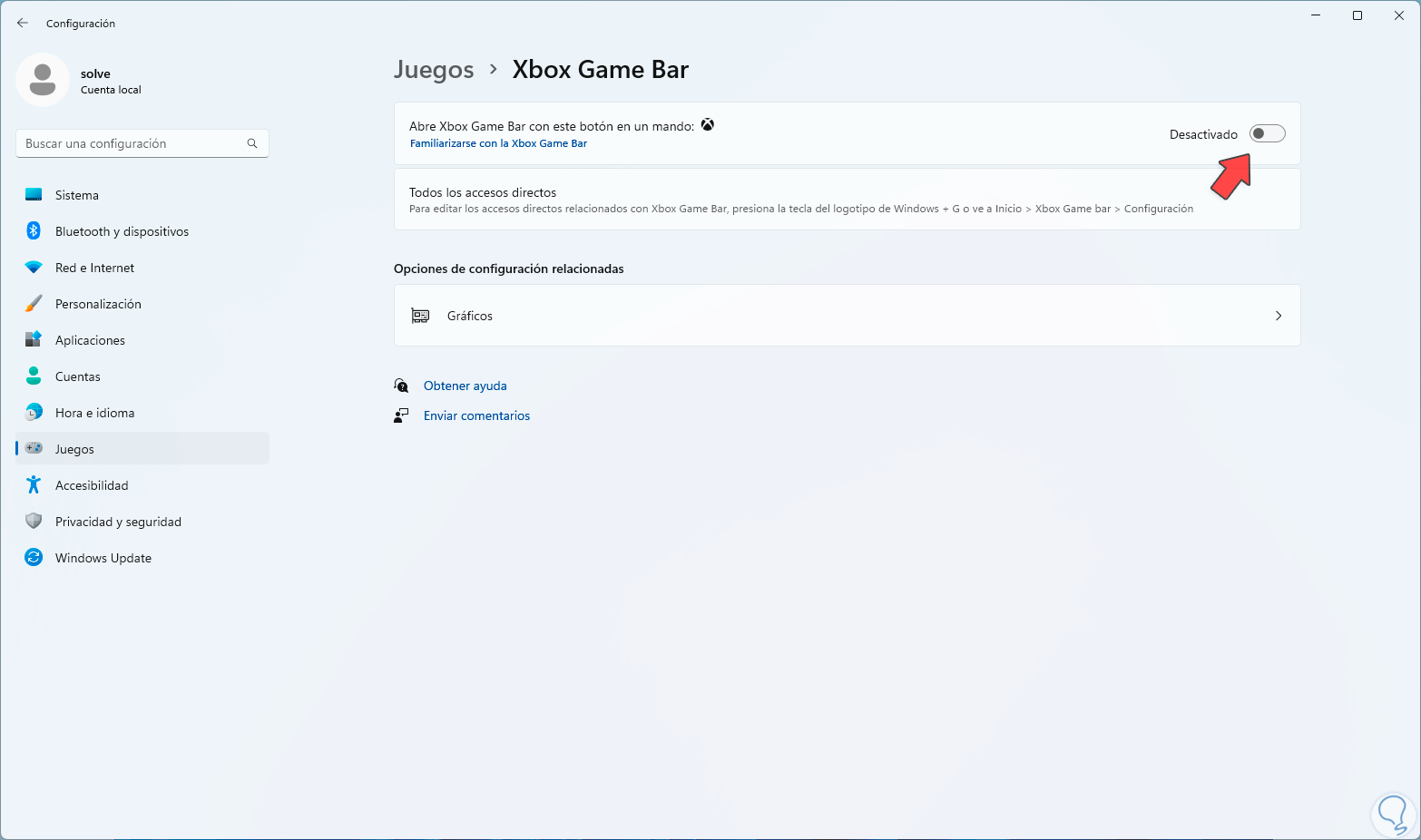Click the Obtener ayuda link
Screen dimensions: 1421x840
pyautogui.click(x=465, y=386)
